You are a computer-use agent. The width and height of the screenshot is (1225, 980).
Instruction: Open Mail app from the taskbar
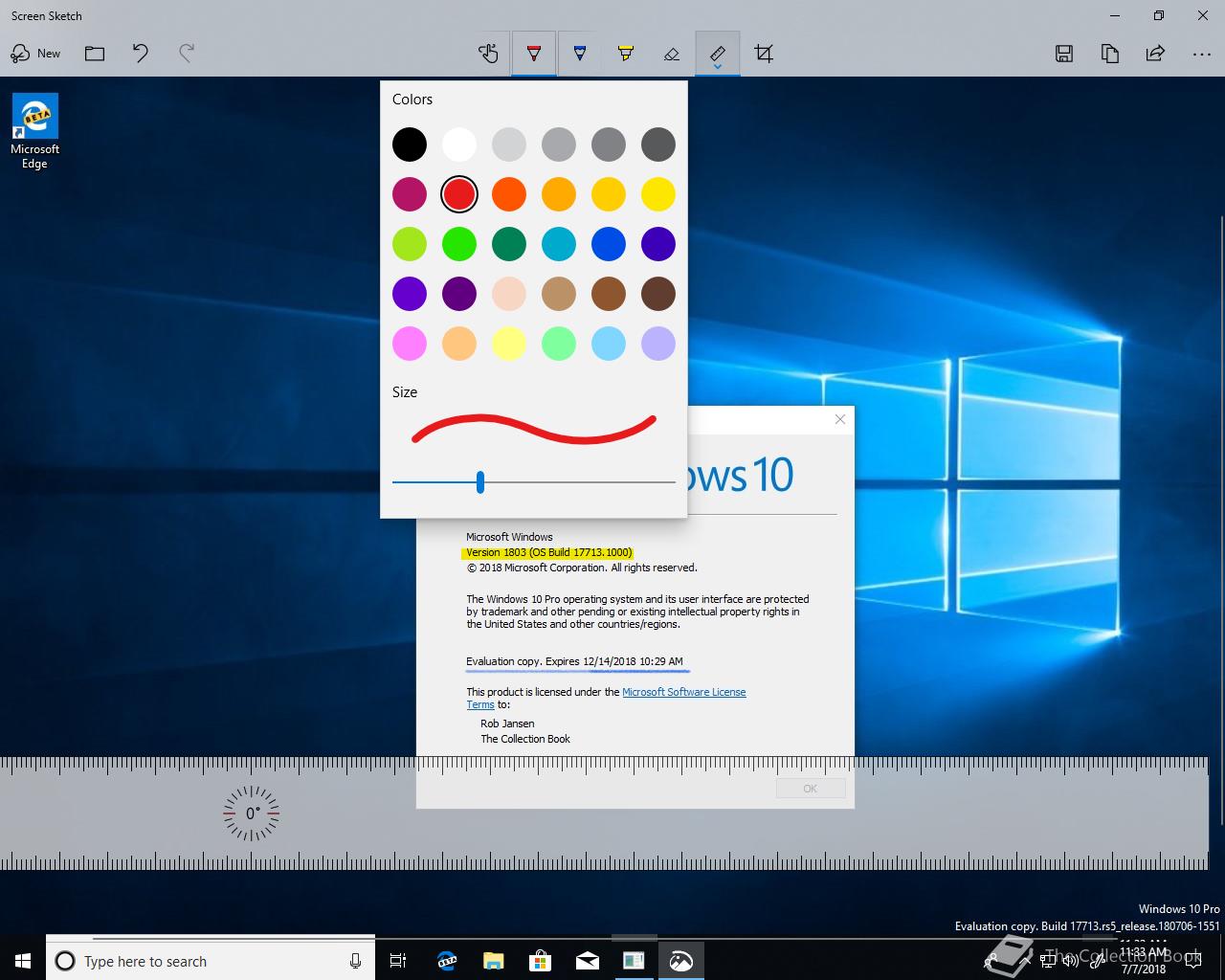click(x=588, y=961)
